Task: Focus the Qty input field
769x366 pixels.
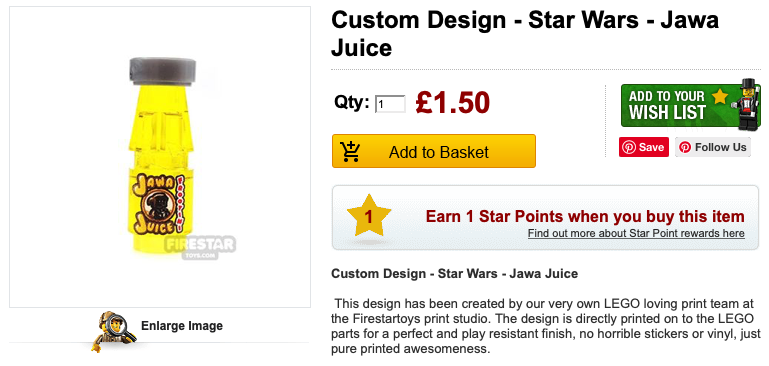Action: click(390, 104)
